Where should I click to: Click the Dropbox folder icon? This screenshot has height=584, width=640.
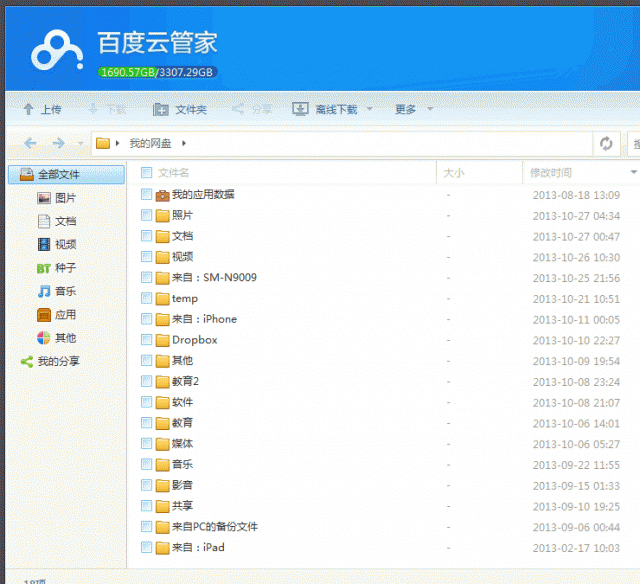162,340
